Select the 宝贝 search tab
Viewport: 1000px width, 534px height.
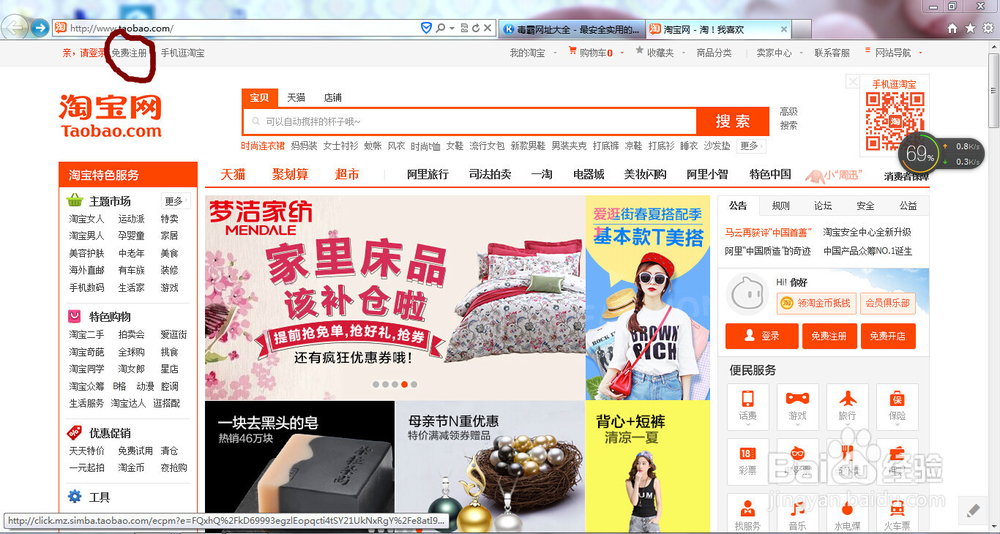coord(258,98)
